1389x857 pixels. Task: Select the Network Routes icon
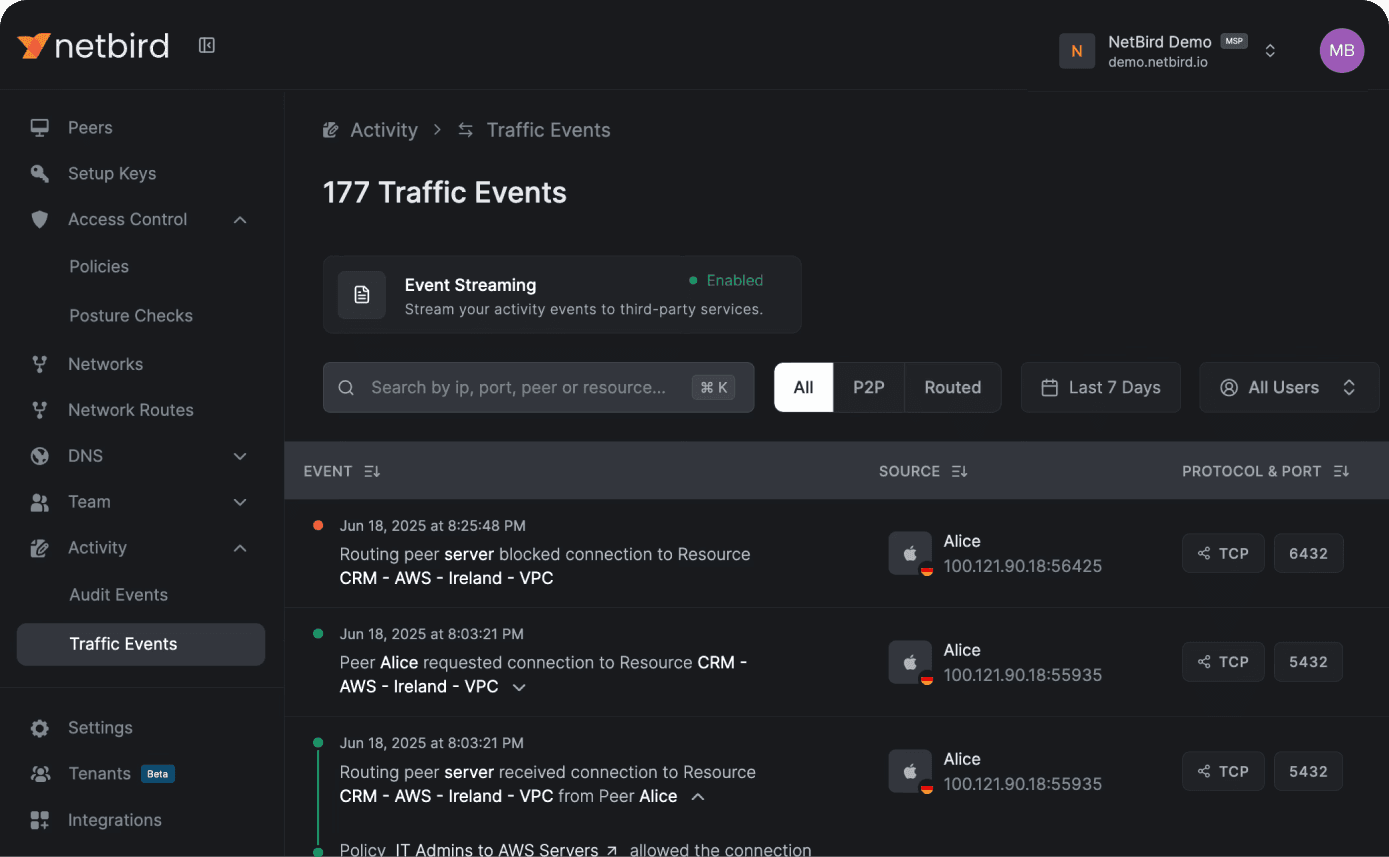39,410
